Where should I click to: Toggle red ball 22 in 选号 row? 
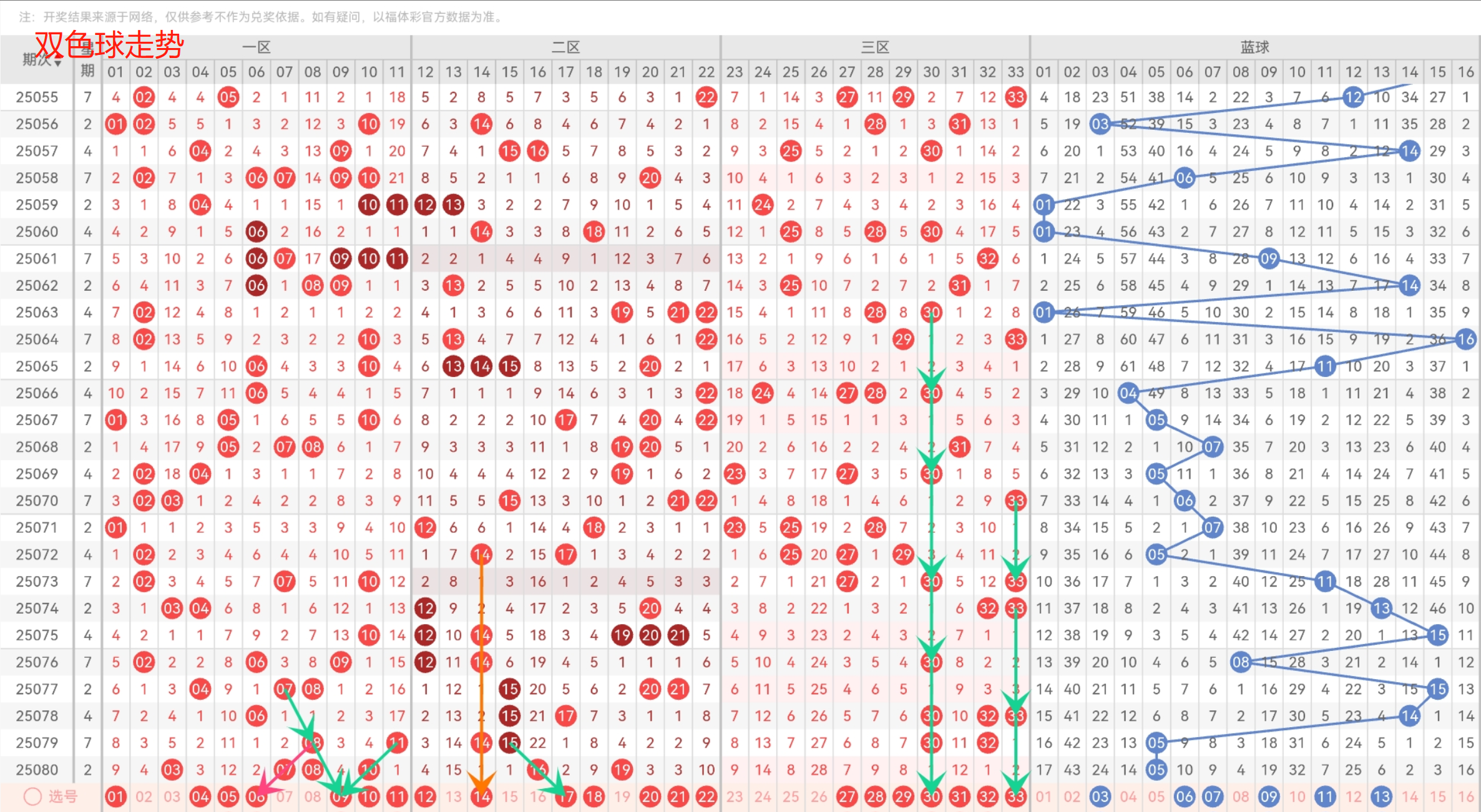point(706,796)
